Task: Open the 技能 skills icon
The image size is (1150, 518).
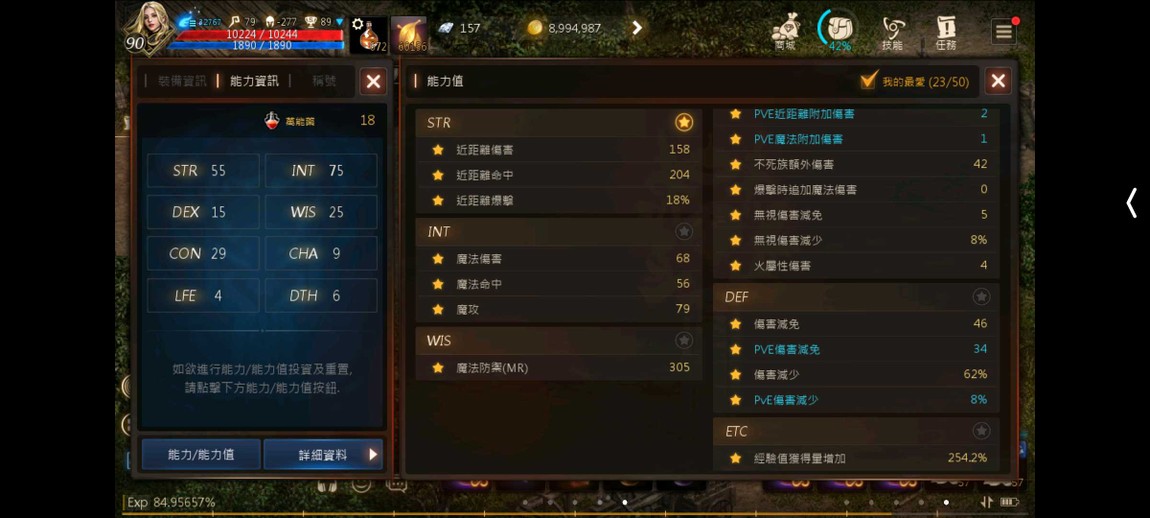Action: point(893,32)
